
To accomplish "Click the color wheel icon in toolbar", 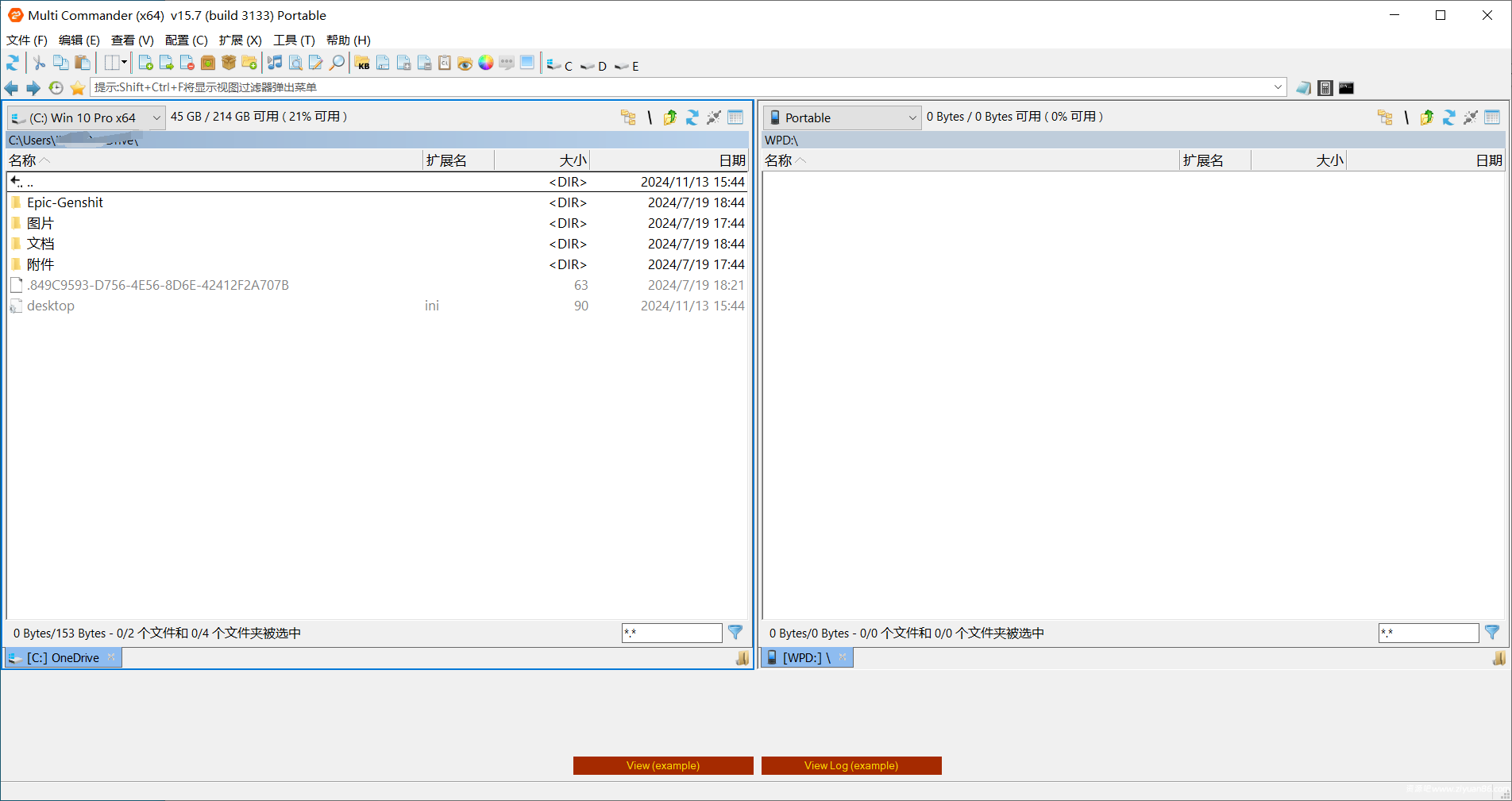I will pyautogui.click(x=486, y=63).
